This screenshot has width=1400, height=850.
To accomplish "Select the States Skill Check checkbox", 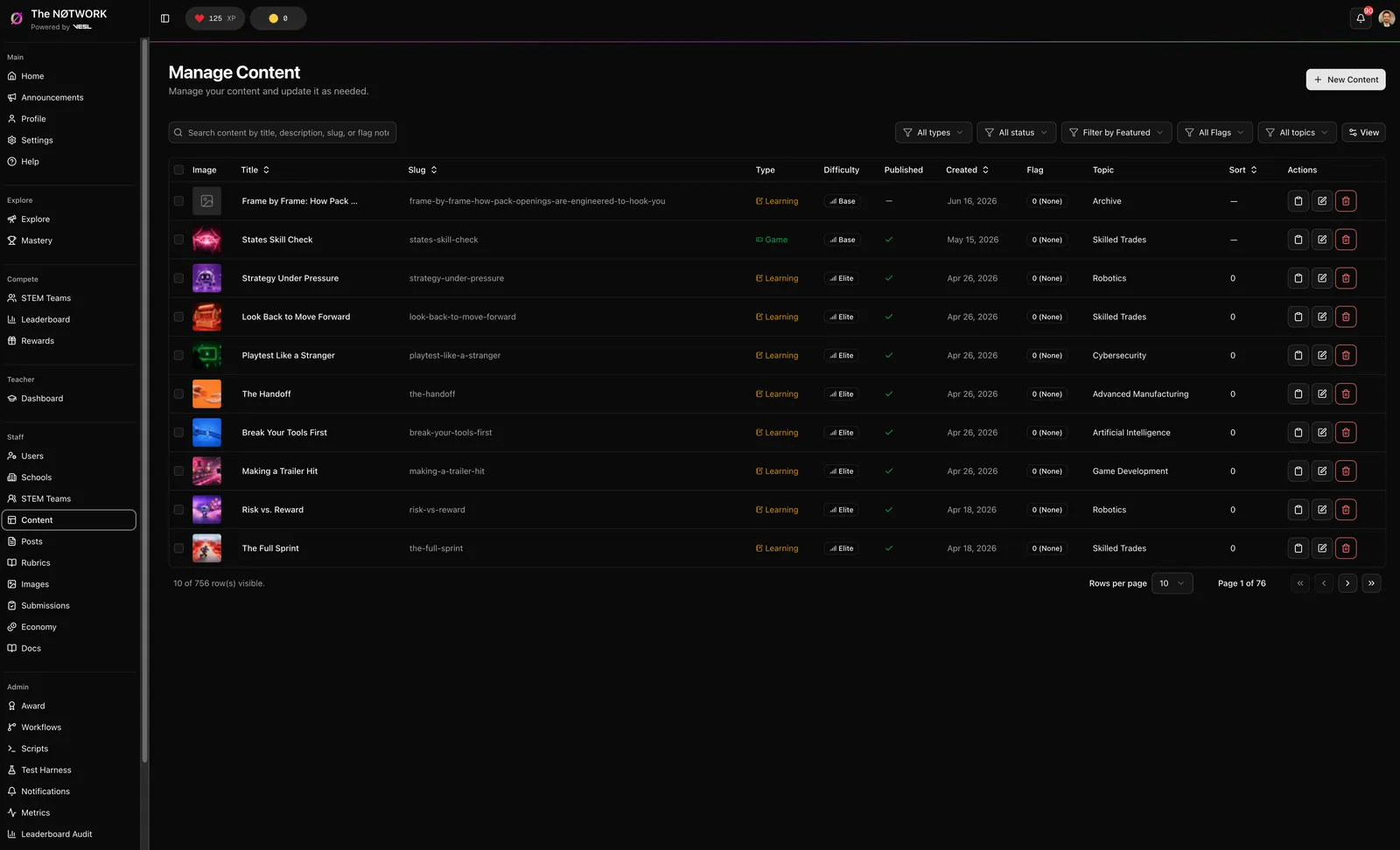I will (178, 240).
